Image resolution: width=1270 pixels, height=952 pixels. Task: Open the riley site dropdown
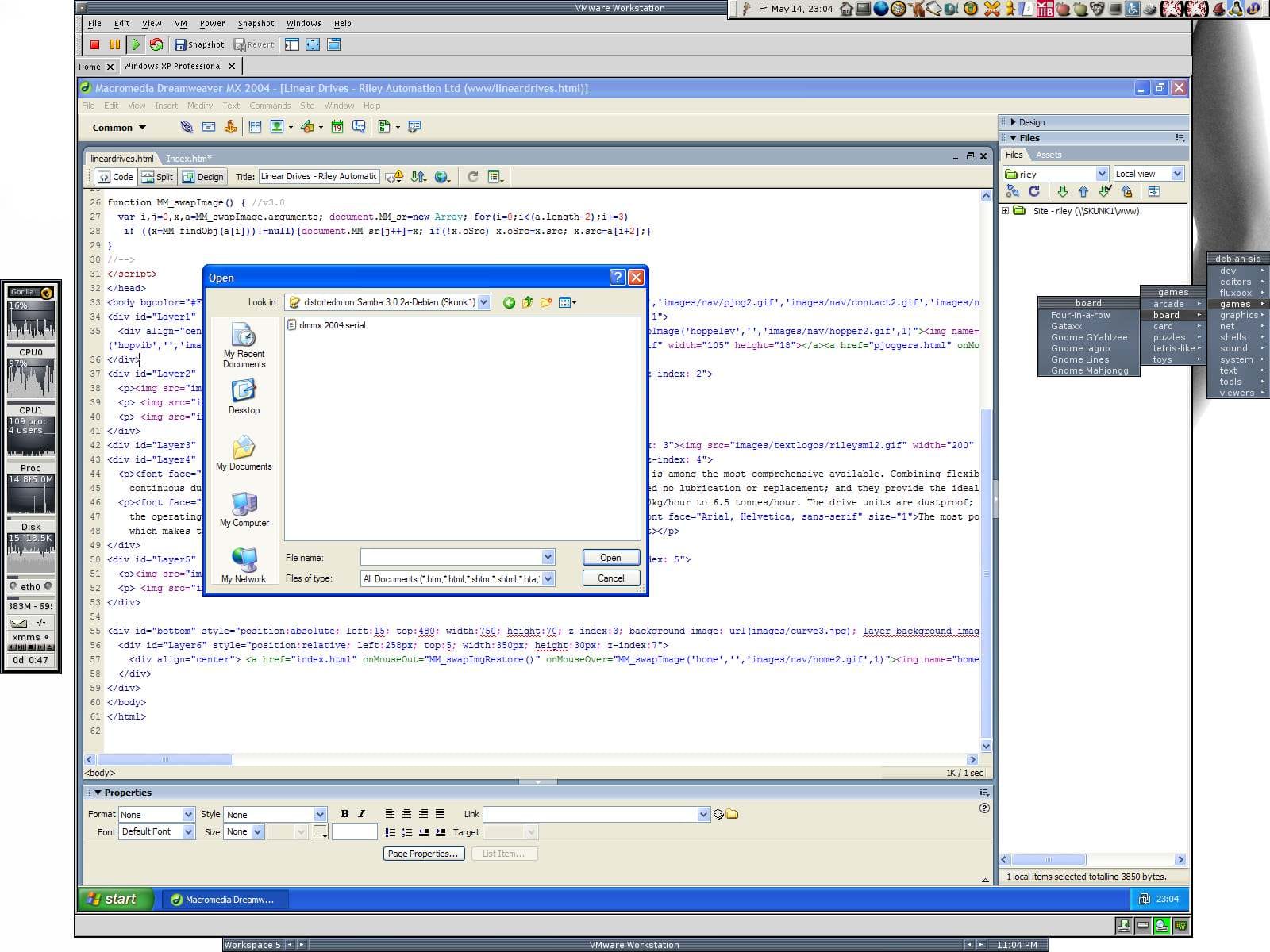click(x=1102, y=174)
